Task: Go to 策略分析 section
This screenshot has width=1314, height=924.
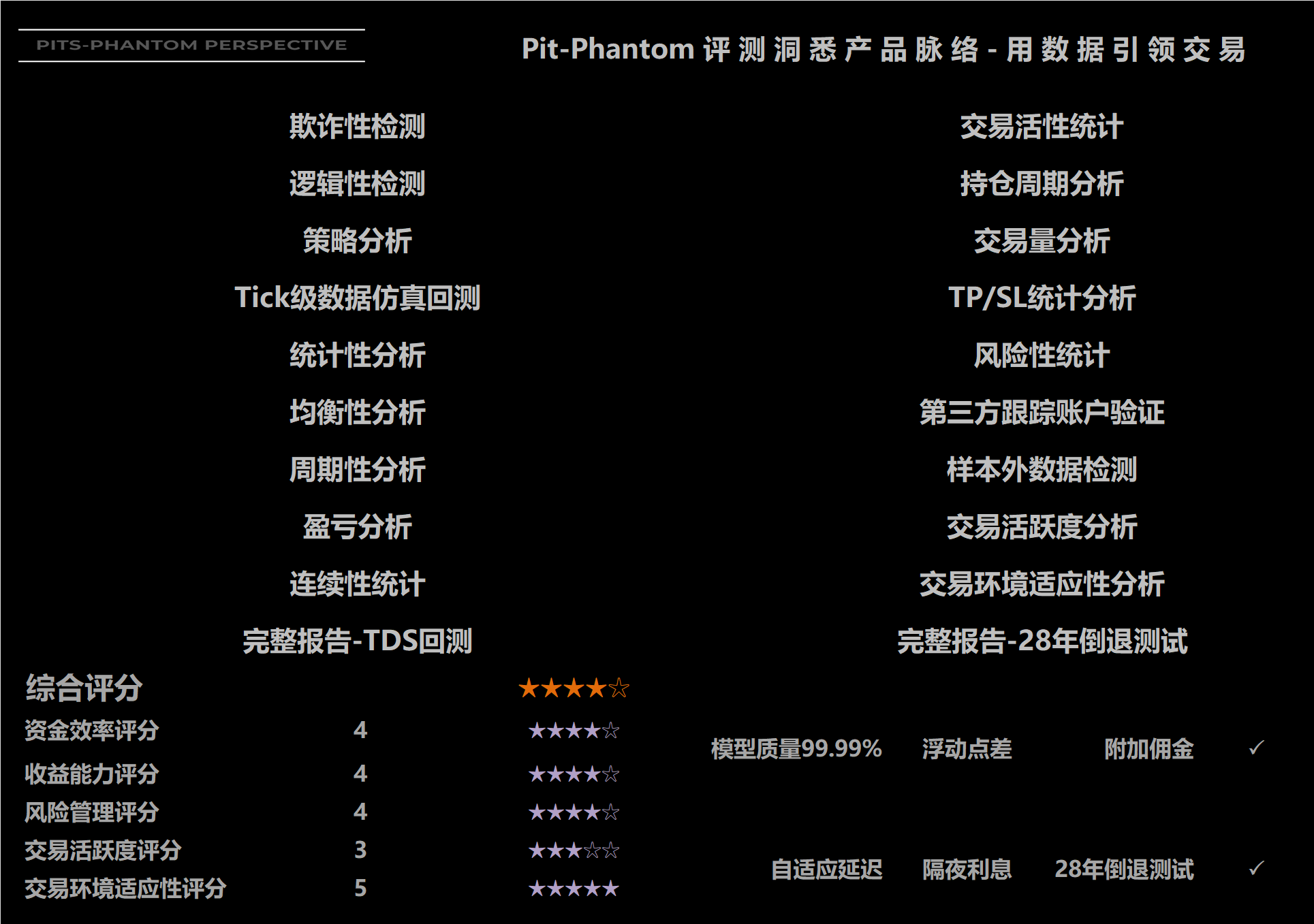Action: [357, 241]
